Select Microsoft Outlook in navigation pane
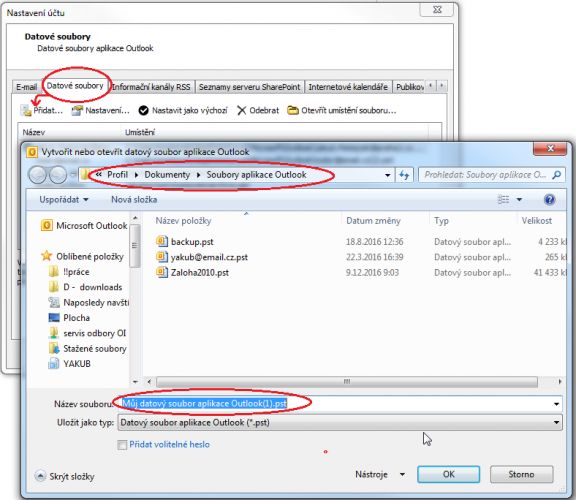The height and width of the screenshot is (500, 576). coord(84,226)
